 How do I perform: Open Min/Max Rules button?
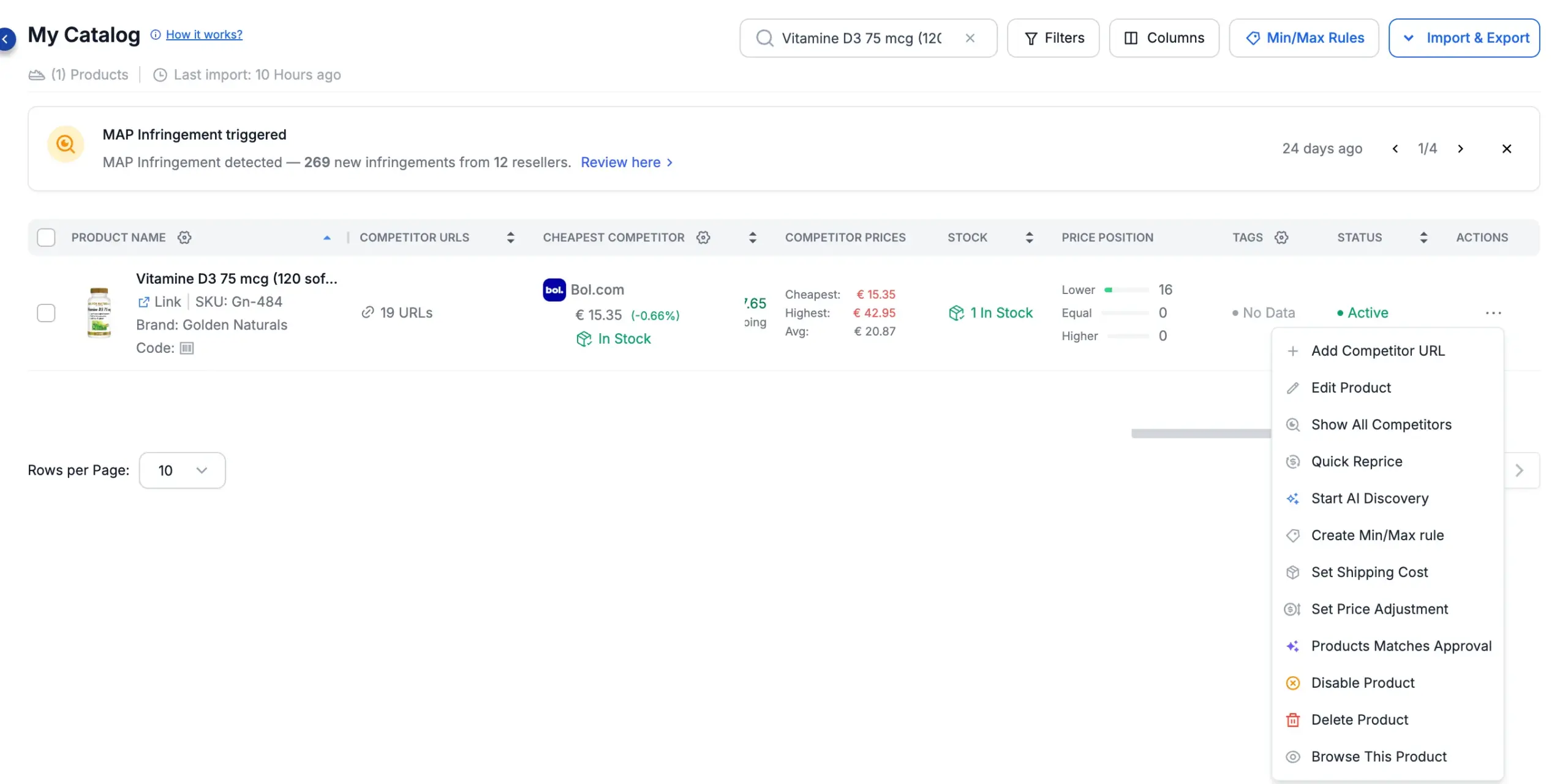1303,38
